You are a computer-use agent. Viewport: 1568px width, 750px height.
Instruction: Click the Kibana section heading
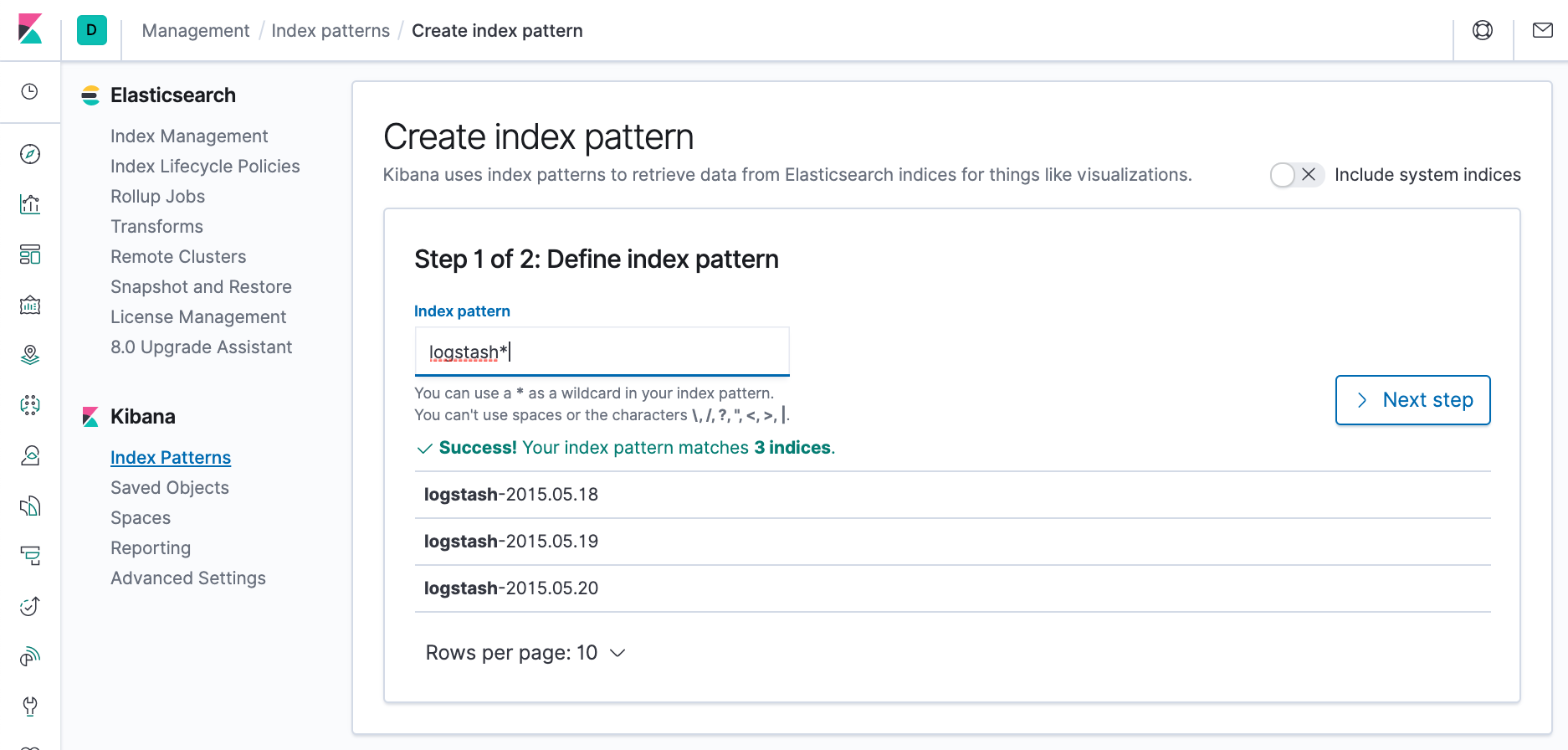tap(143, 417)
